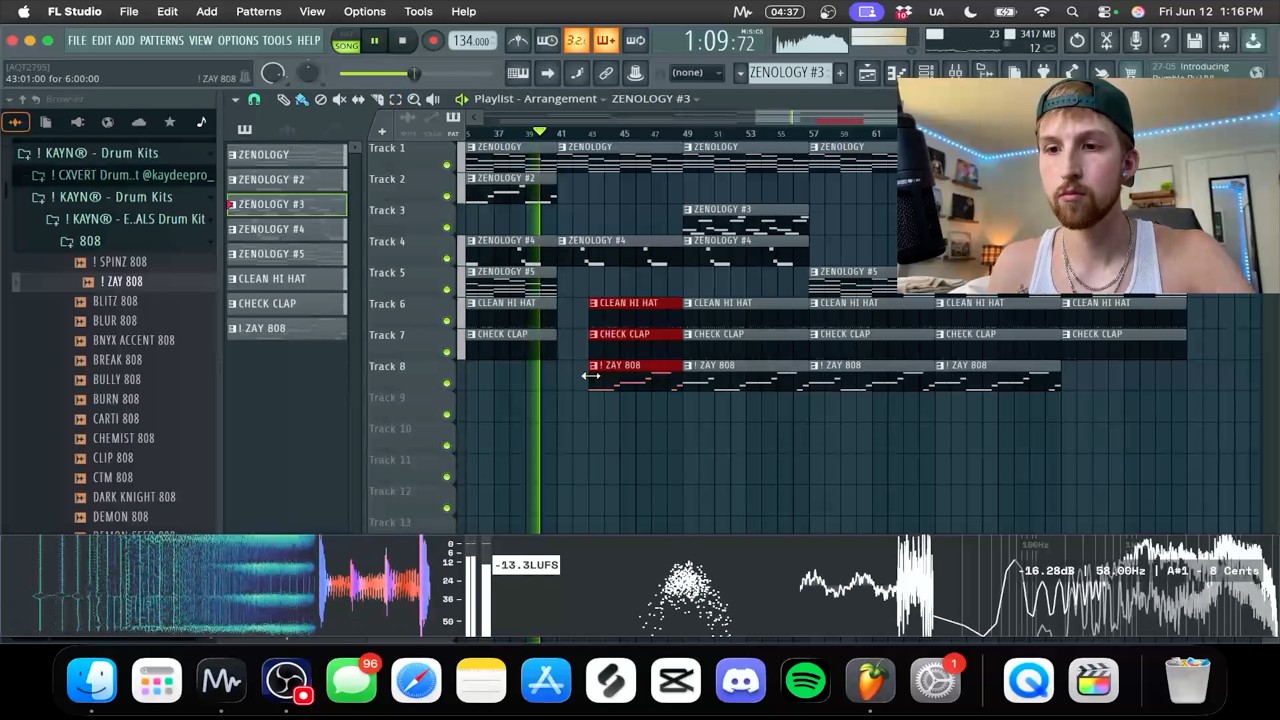Toggle the orange countdown before recording button
Screen dimensions: 1280x720
(576, 41)
